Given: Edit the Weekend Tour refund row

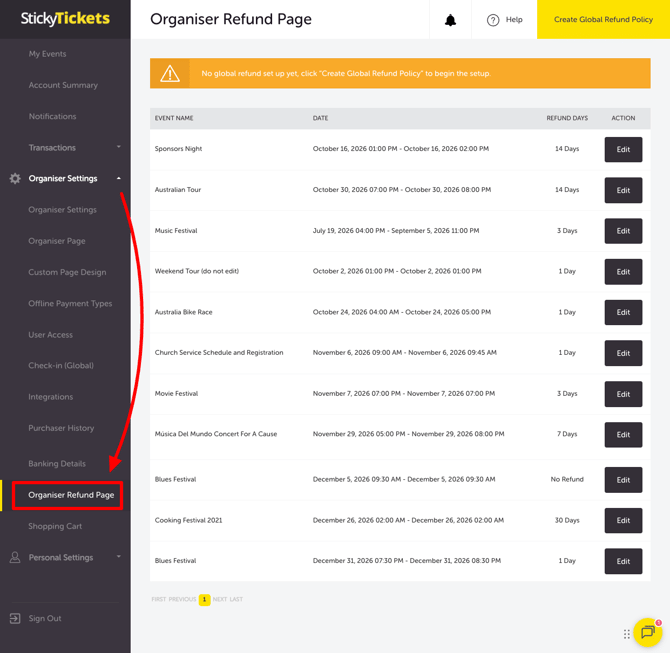Looking at the screenshot, I should 623,272.
